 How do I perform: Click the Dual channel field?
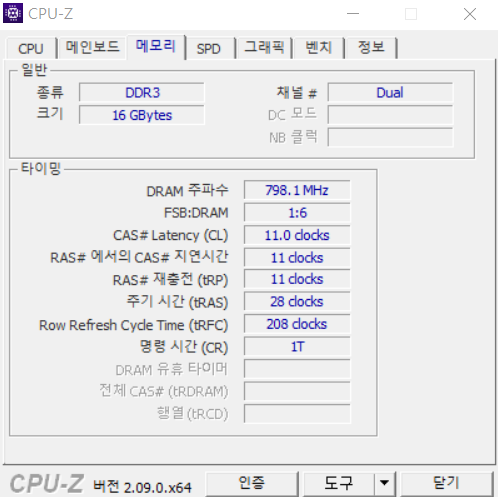click(x=390, y=92)
